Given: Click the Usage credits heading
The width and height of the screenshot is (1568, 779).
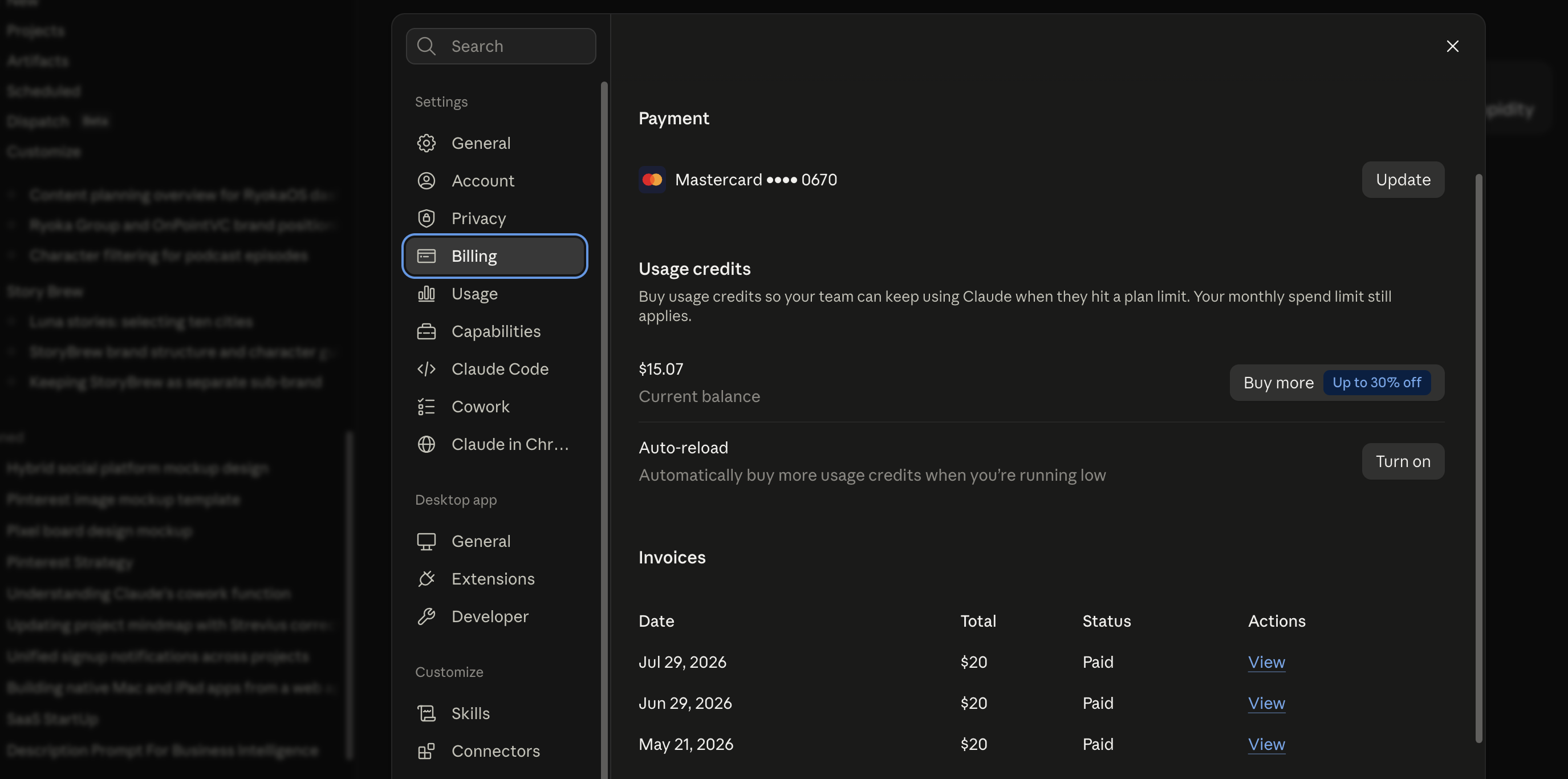Looking at the screenshot, I should click(694, 269).
